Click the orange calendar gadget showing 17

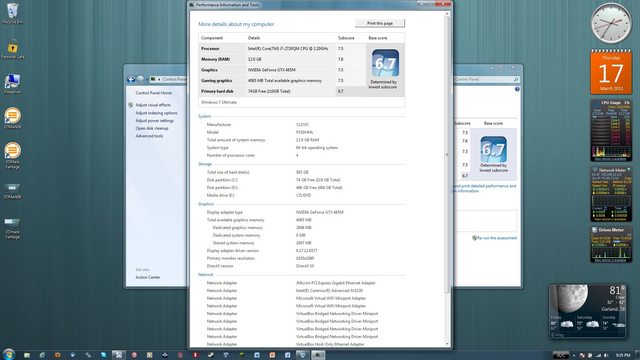(611, 72)
